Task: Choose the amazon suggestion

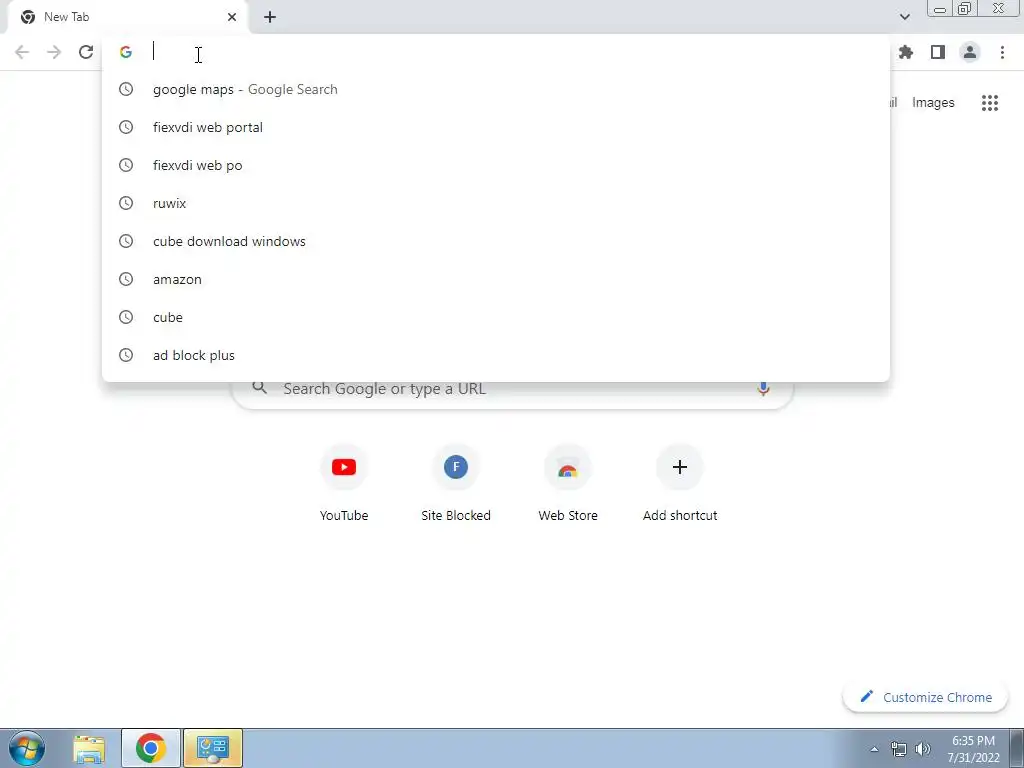Action: click(496, 279)
